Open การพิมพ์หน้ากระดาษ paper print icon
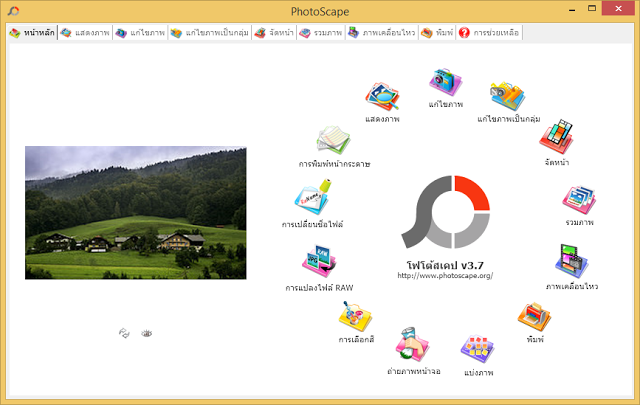 333,140
